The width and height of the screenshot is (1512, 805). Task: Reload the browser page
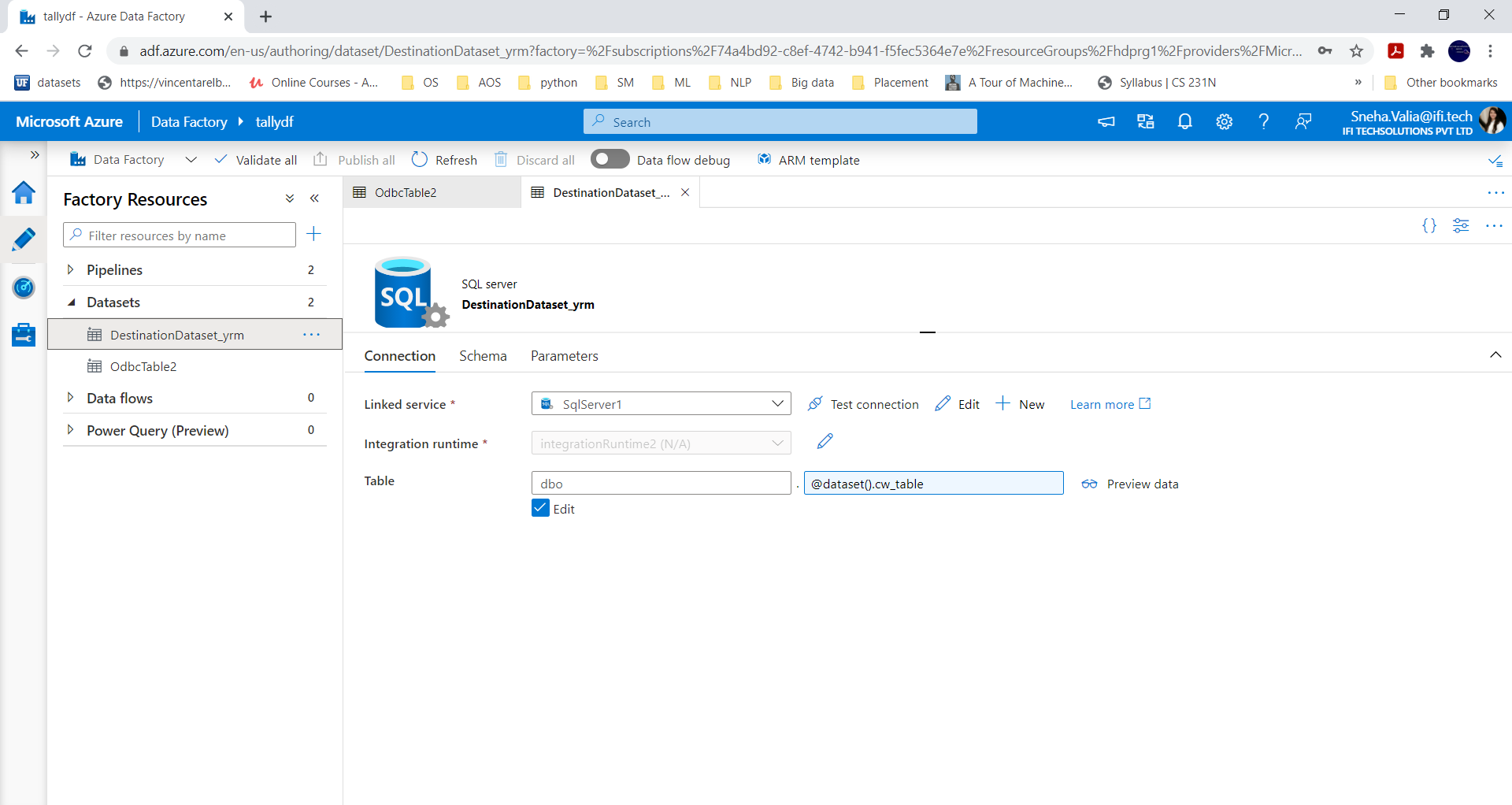[x=85, y=51]
